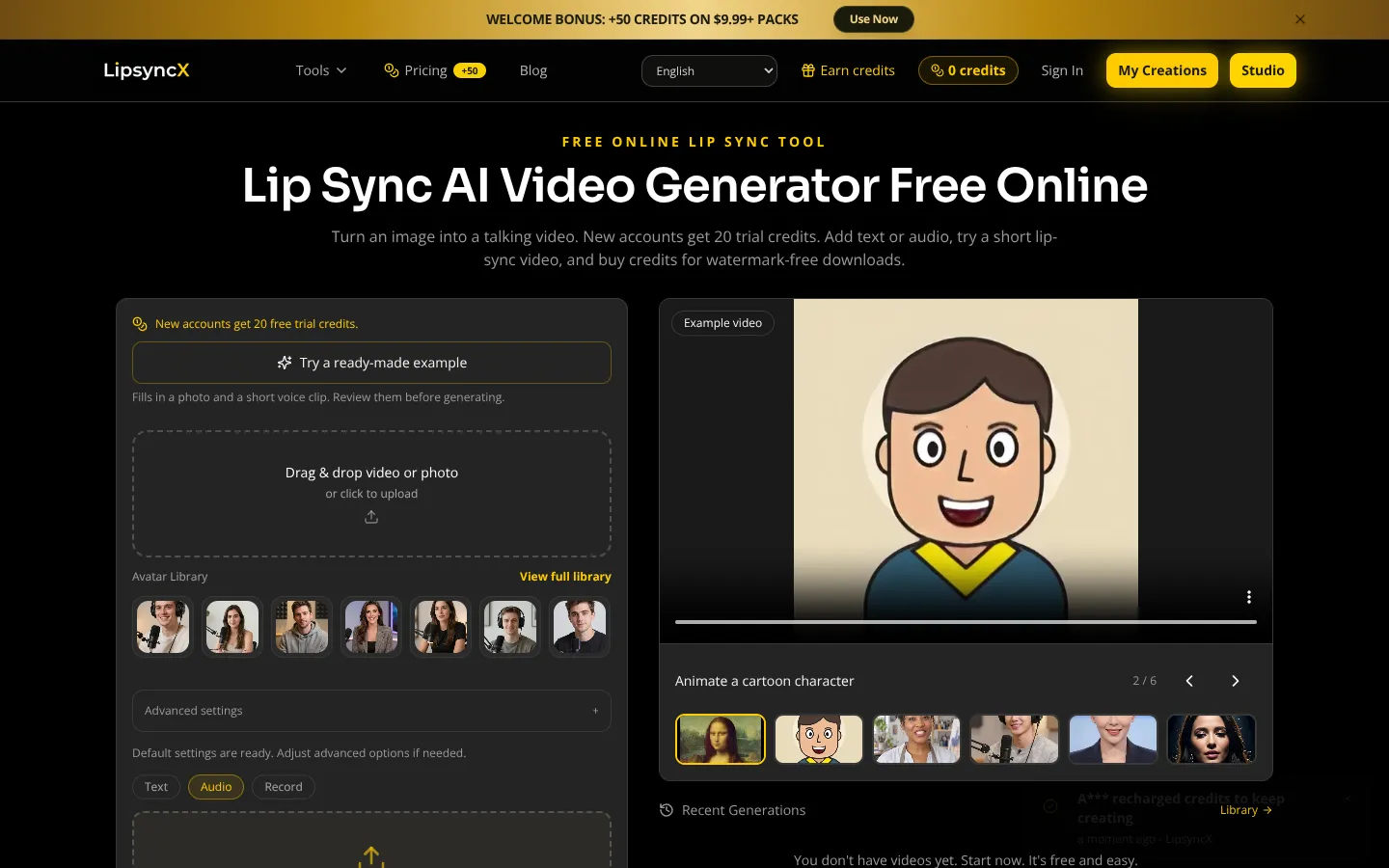Image resolution: width=1389 pixels, height=868 pixels.
Task: Click the Example video badge
Action: (x=722, y=323)
